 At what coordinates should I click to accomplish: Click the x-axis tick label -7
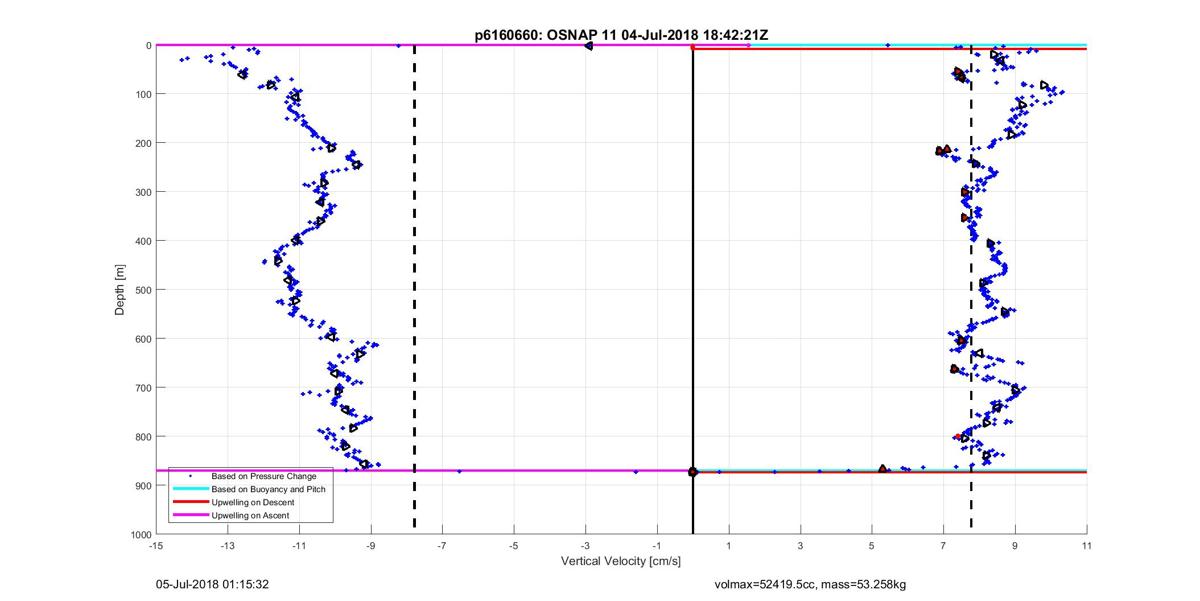click(442, 546)
